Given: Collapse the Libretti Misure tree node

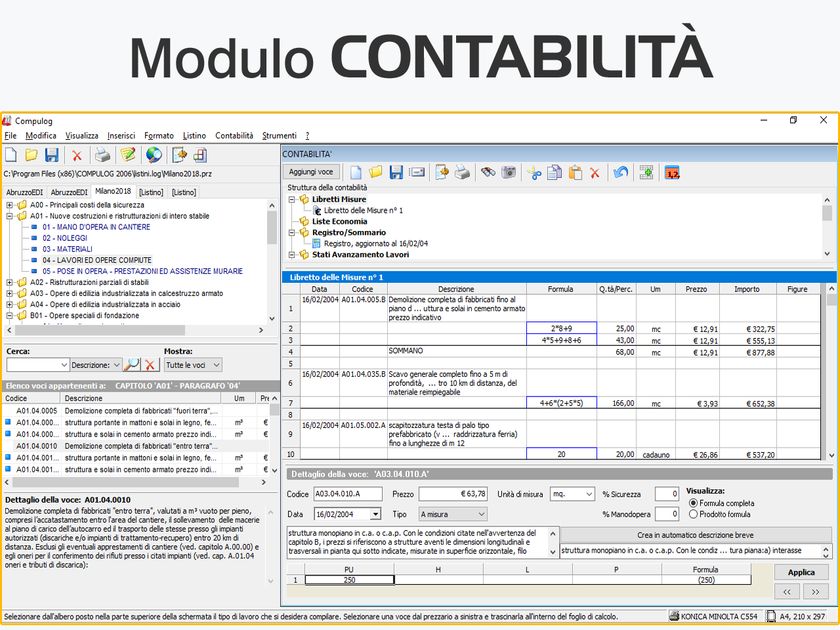Looking at the screenshot, I should (x=292, y=199).
